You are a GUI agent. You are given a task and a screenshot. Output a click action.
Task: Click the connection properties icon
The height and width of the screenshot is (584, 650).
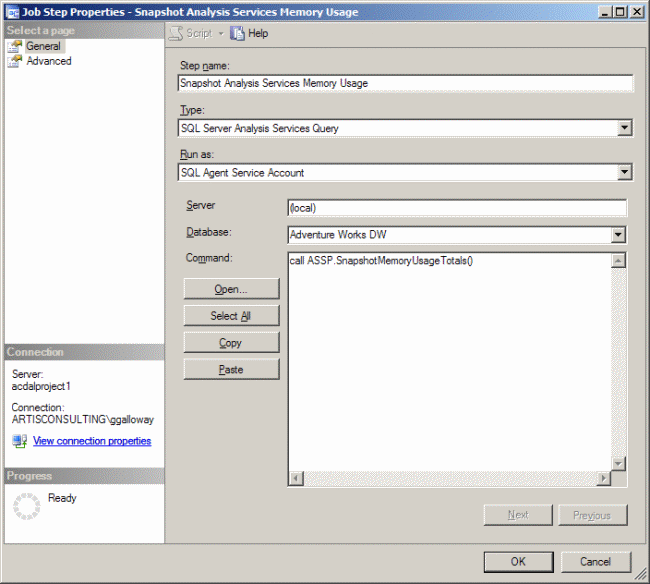(19, 441)
